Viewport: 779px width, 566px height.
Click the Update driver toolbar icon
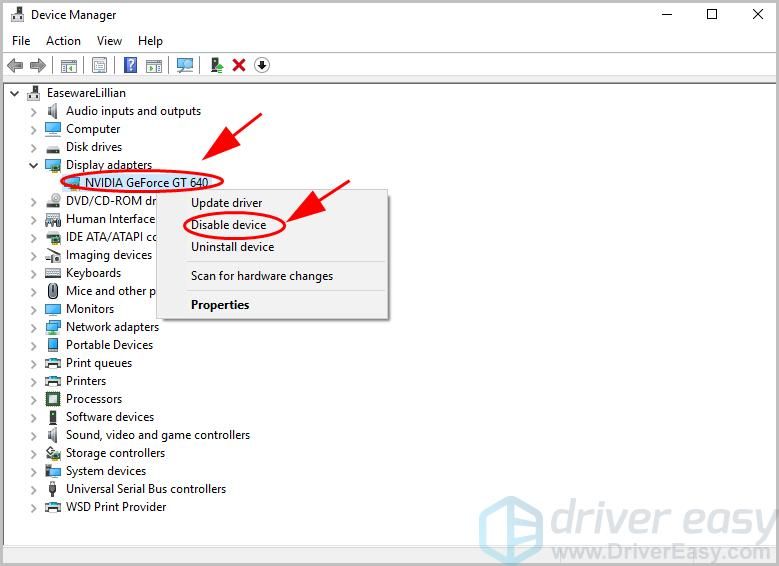tap(216, 65)
